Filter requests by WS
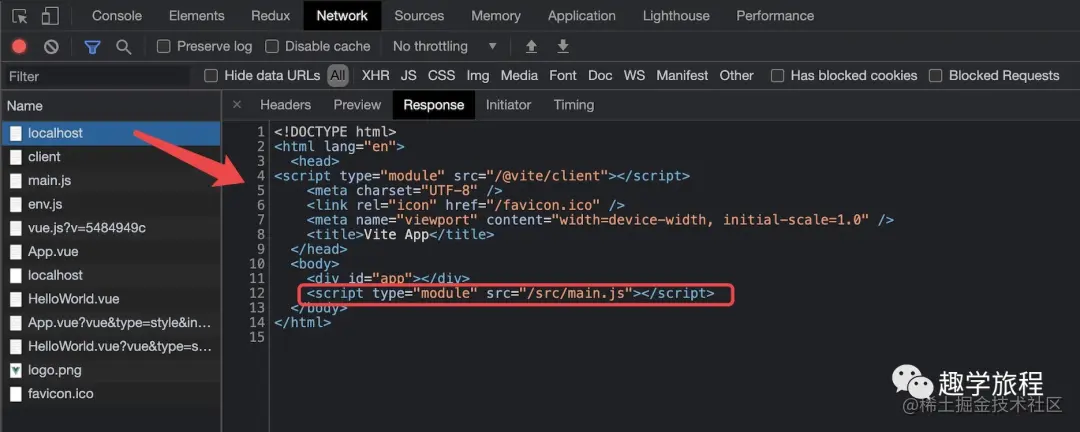 pyautogui.click(x=634, y=76)
